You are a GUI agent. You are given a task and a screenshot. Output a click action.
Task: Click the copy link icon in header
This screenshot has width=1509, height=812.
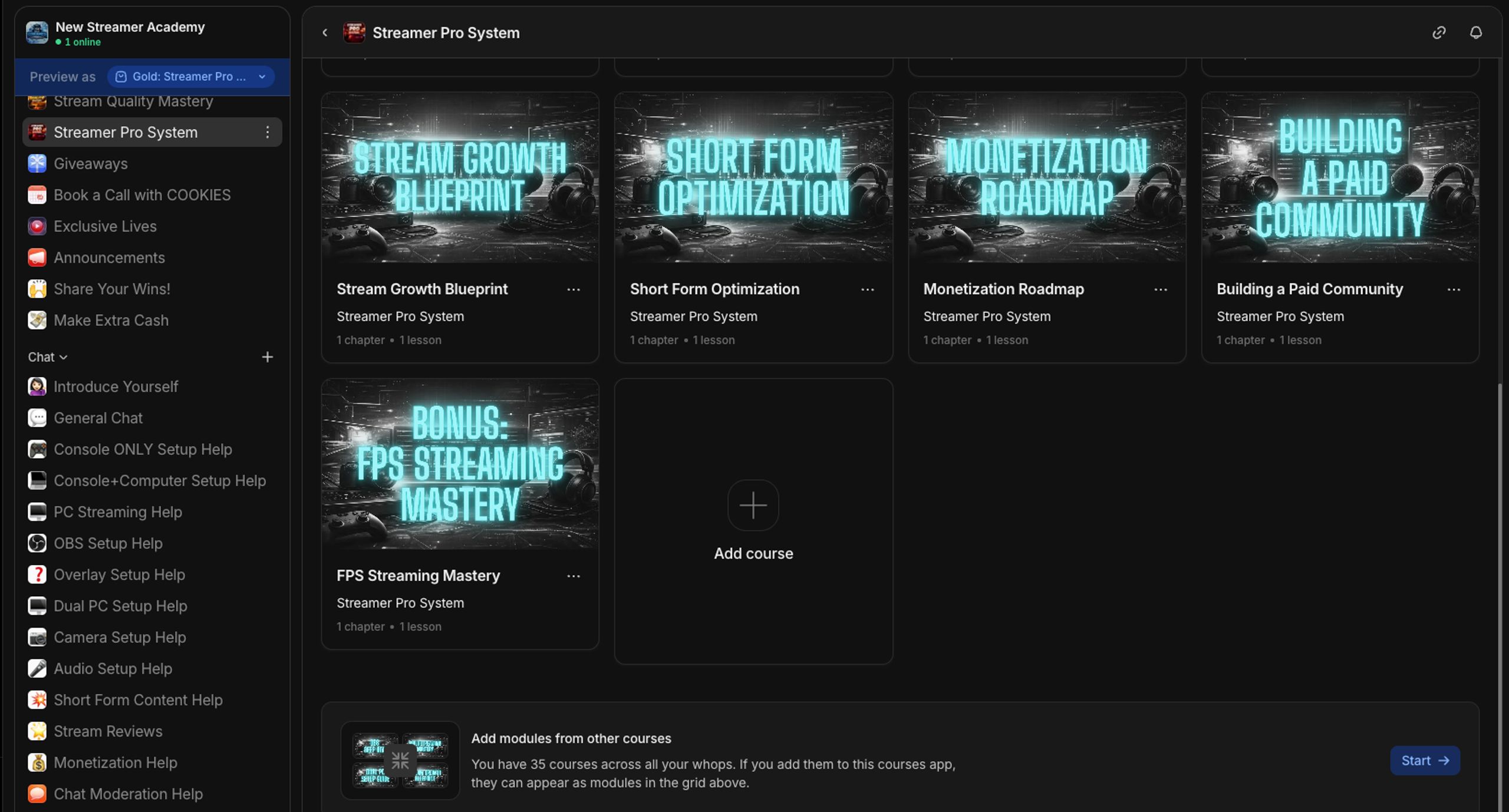1439,32
